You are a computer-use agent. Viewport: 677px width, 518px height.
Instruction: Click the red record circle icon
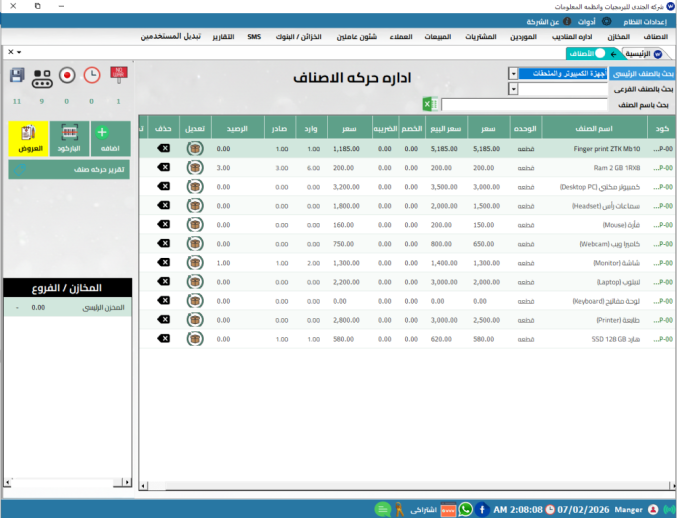tap(67, 75)
